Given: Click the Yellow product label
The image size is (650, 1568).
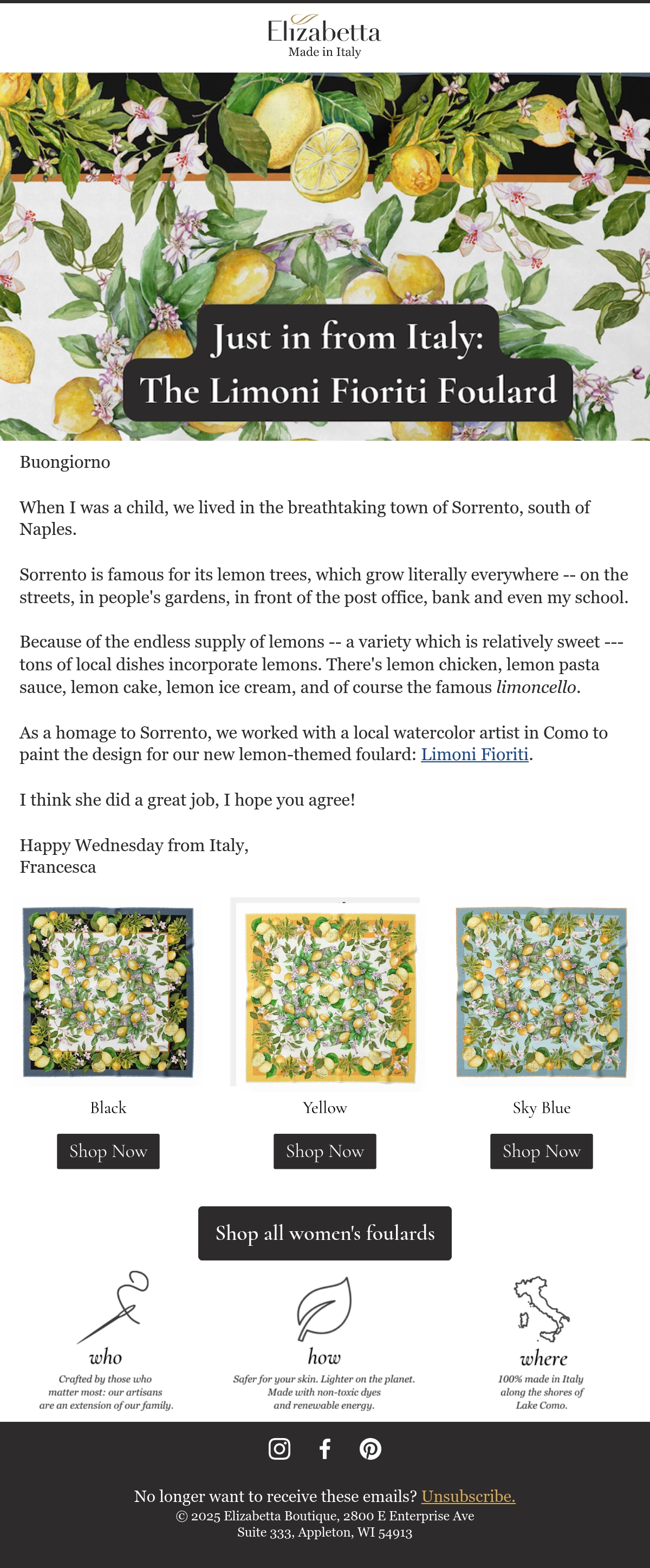Looking at the screenshot, I should click(x=324, y=1108).
